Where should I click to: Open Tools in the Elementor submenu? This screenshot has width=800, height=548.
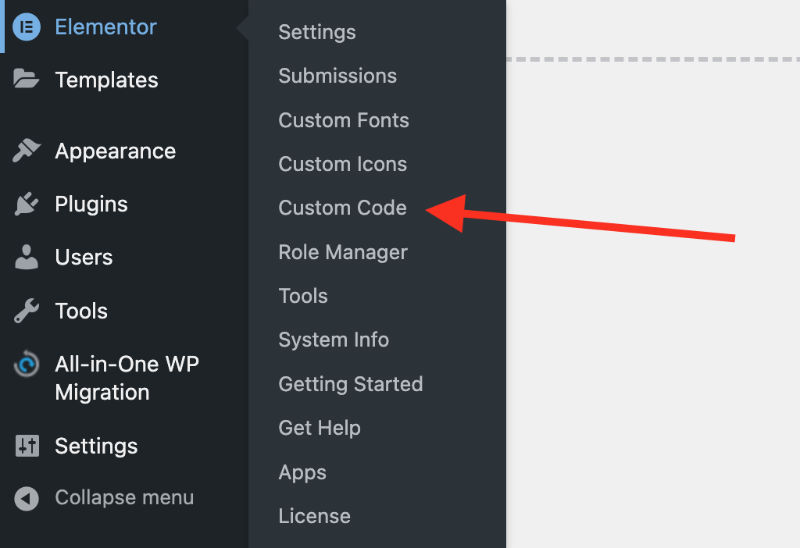[303, 296]
